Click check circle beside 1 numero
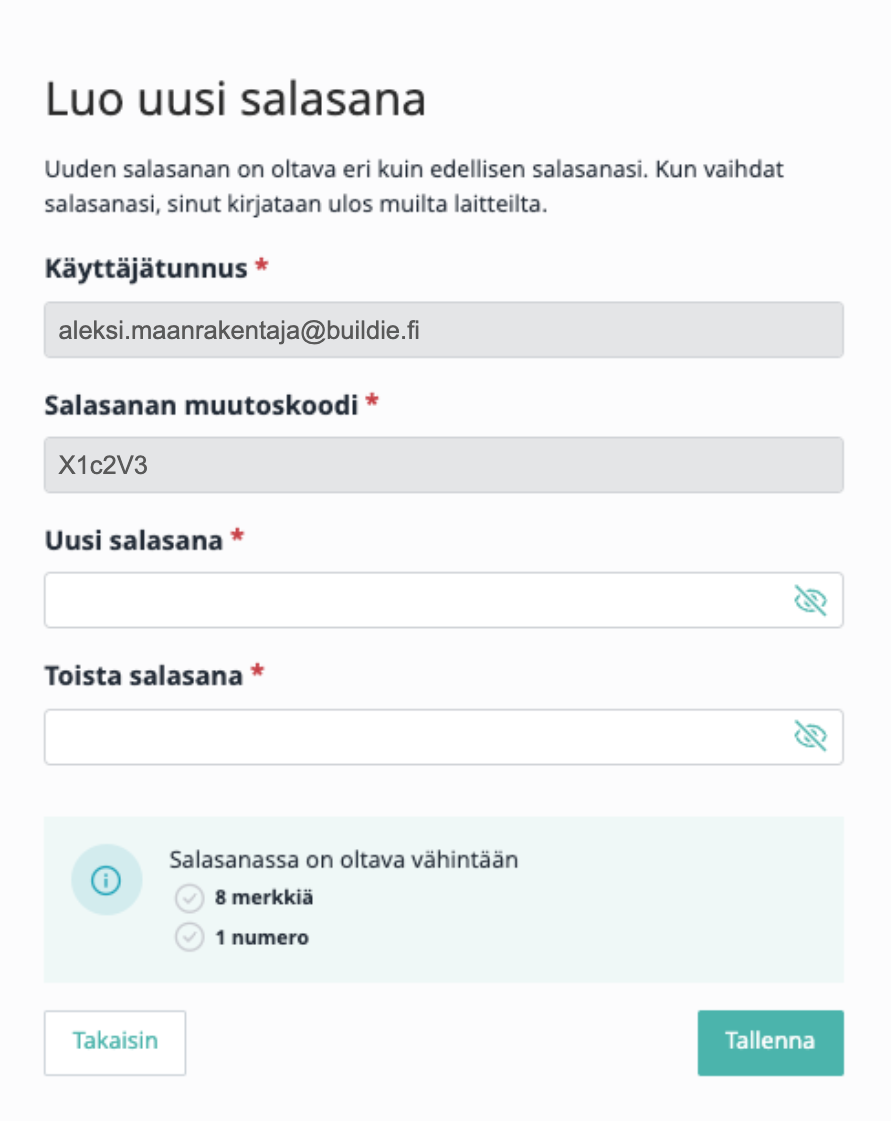This screenshot has height=1121, width=891. tap(189, 937)
